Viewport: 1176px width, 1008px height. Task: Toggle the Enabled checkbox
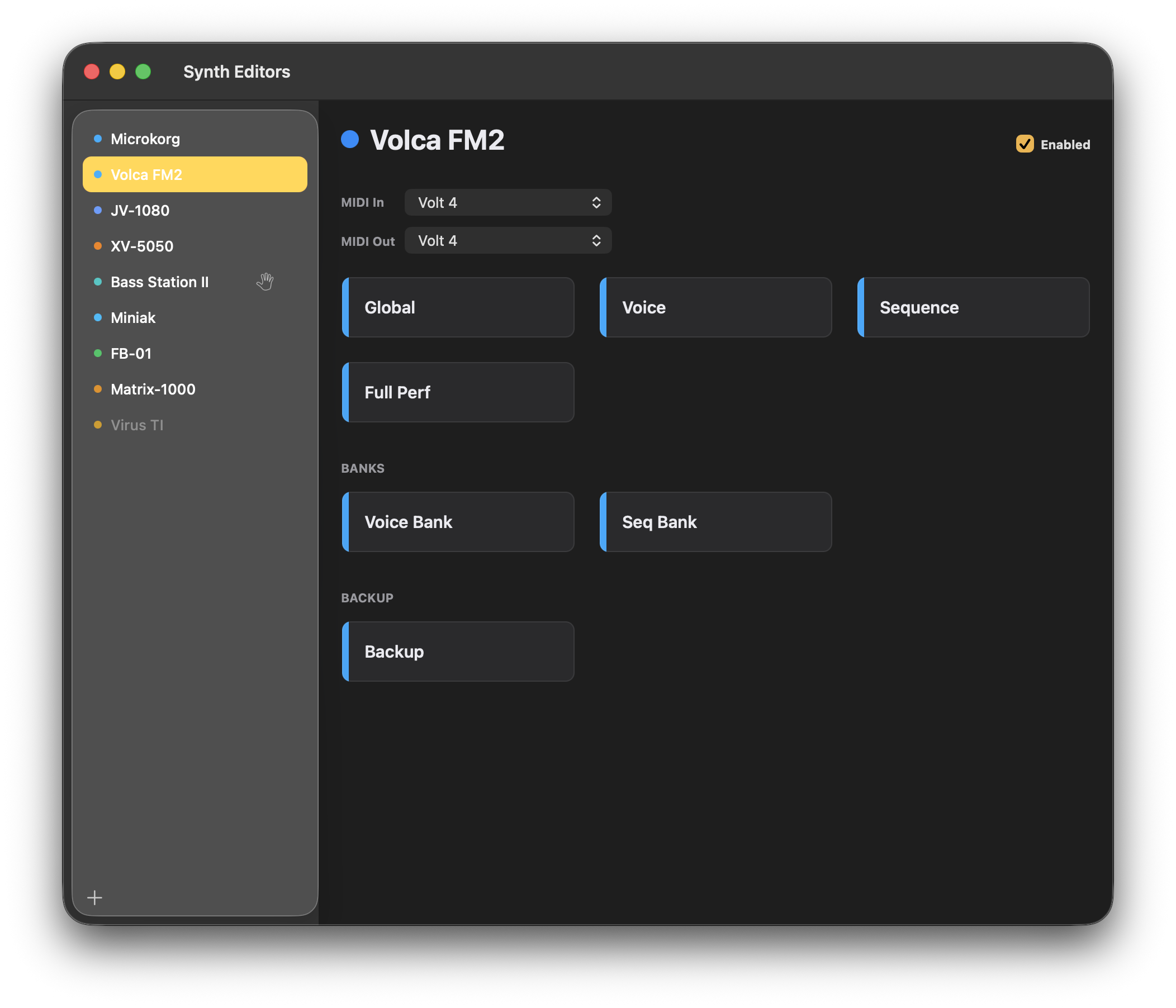pyautogui.click(x=1025, y=144)
